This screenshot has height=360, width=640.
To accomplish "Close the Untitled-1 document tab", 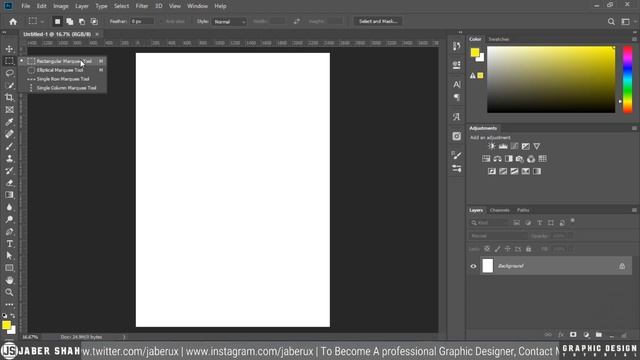I will click(x=97, y=34).
